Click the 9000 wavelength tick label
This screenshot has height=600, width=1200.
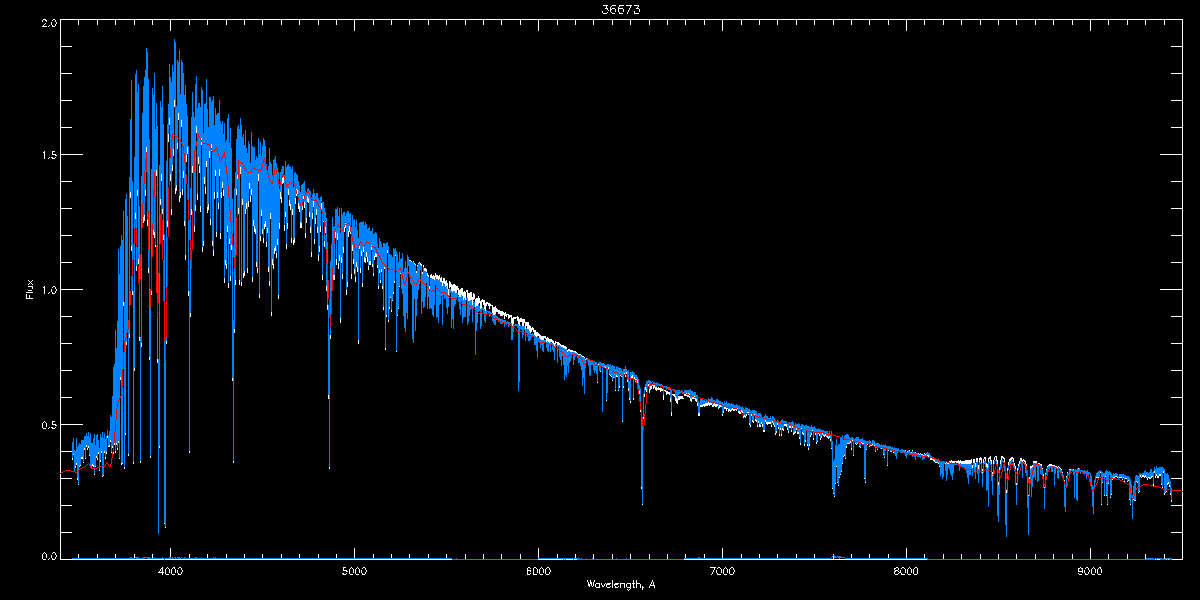pyautogui.click(x=1090, y=571)
